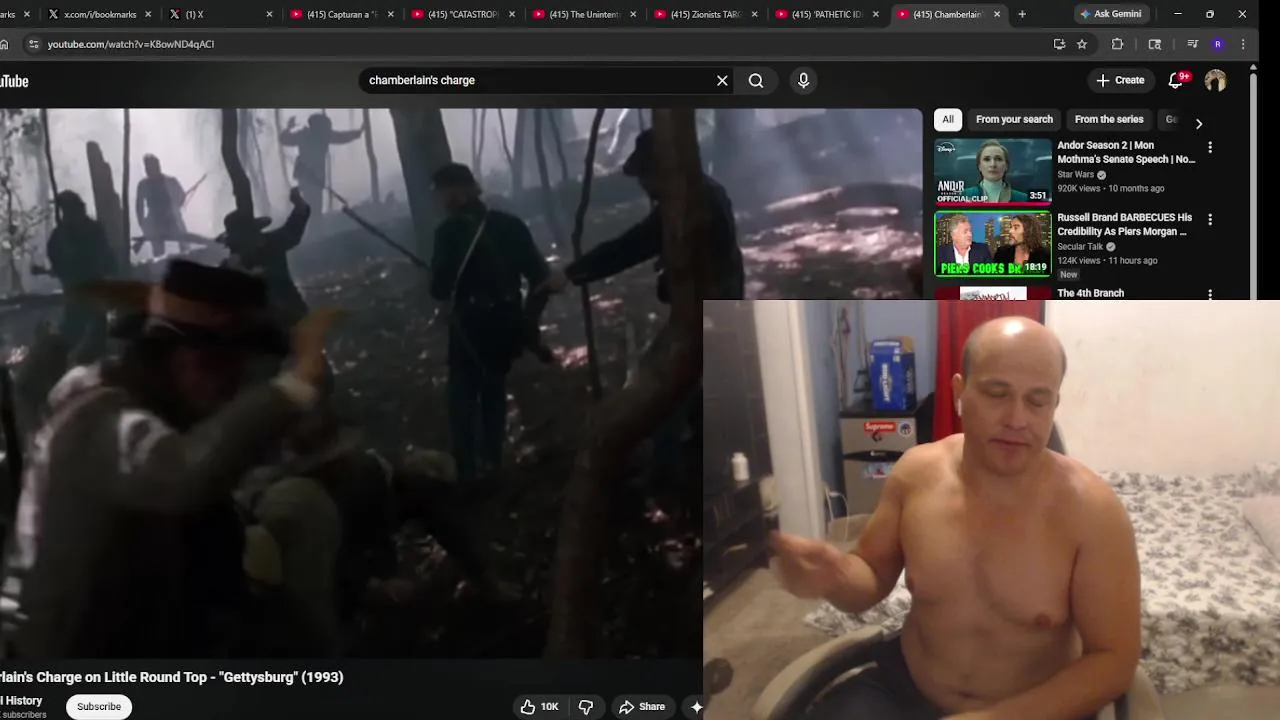This screenshot has height=720, width=1280.
Task: Click the Create button
Action: 1120,80
